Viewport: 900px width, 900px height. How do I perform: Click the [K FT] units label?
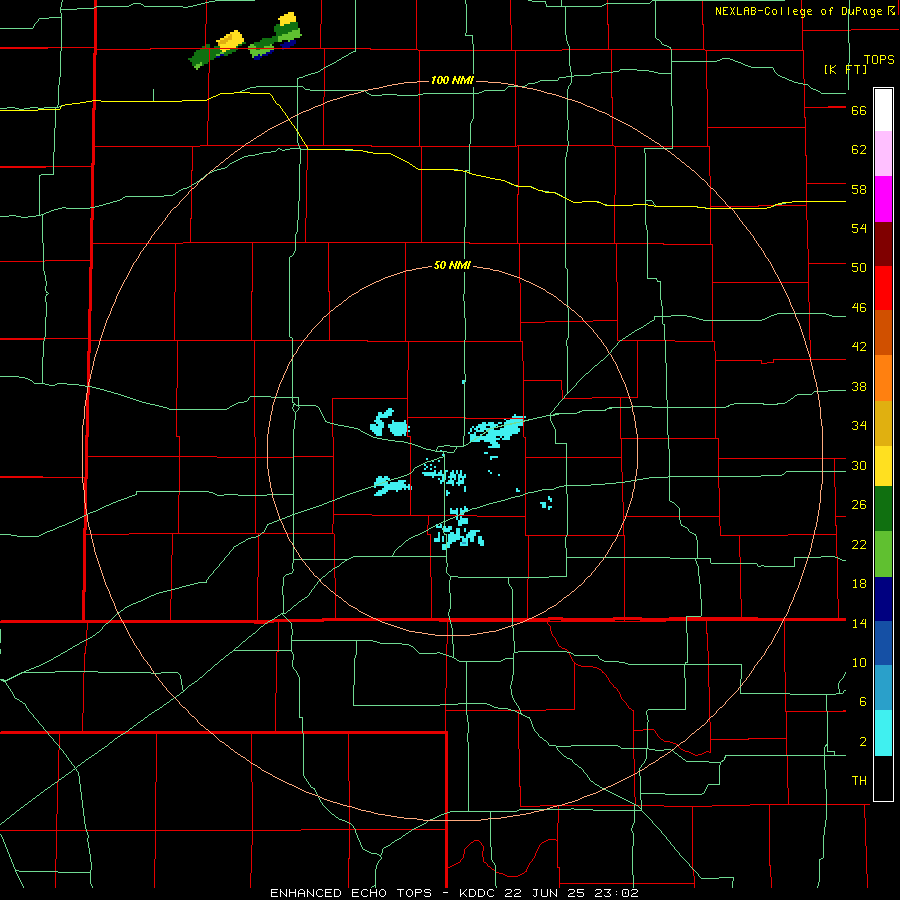845,69
